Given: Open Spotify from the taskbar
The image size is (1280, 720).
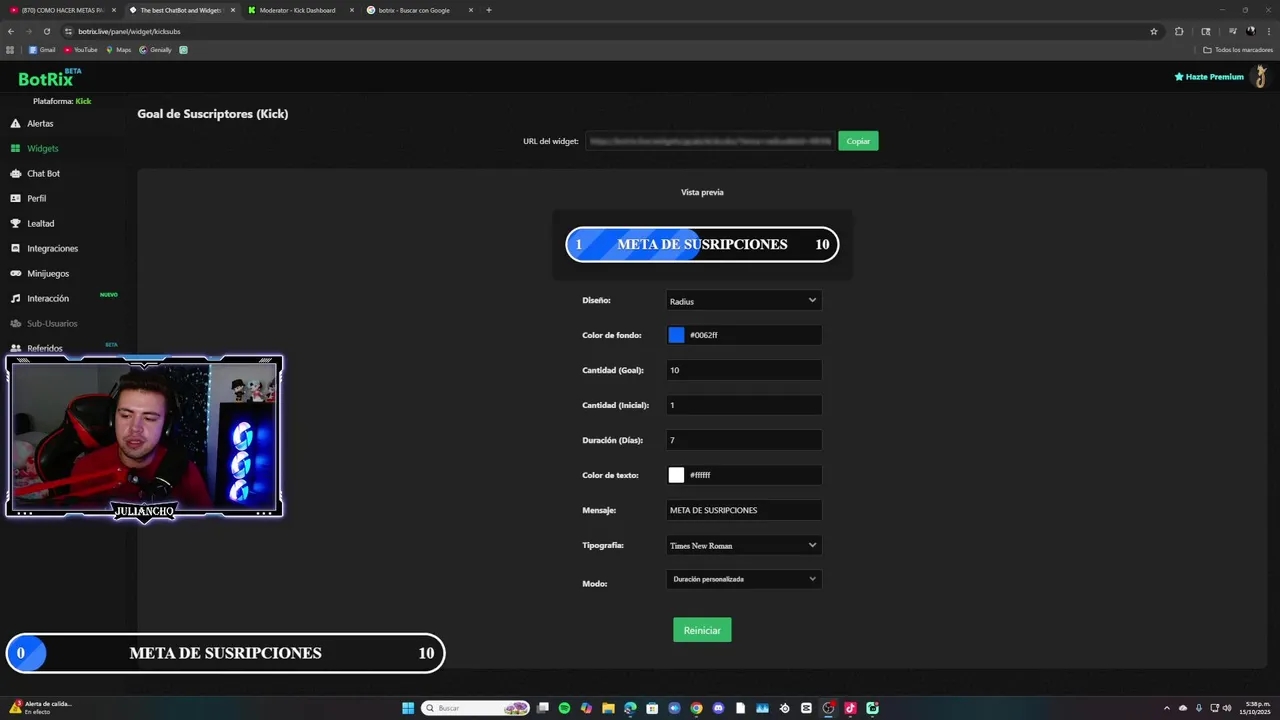Looking at the screenshot, I should (564, 708).
